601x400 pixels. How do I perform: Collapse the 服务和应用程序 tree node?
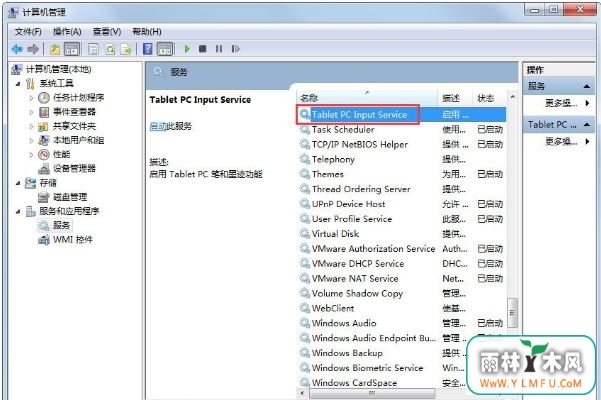pos(18,211)
